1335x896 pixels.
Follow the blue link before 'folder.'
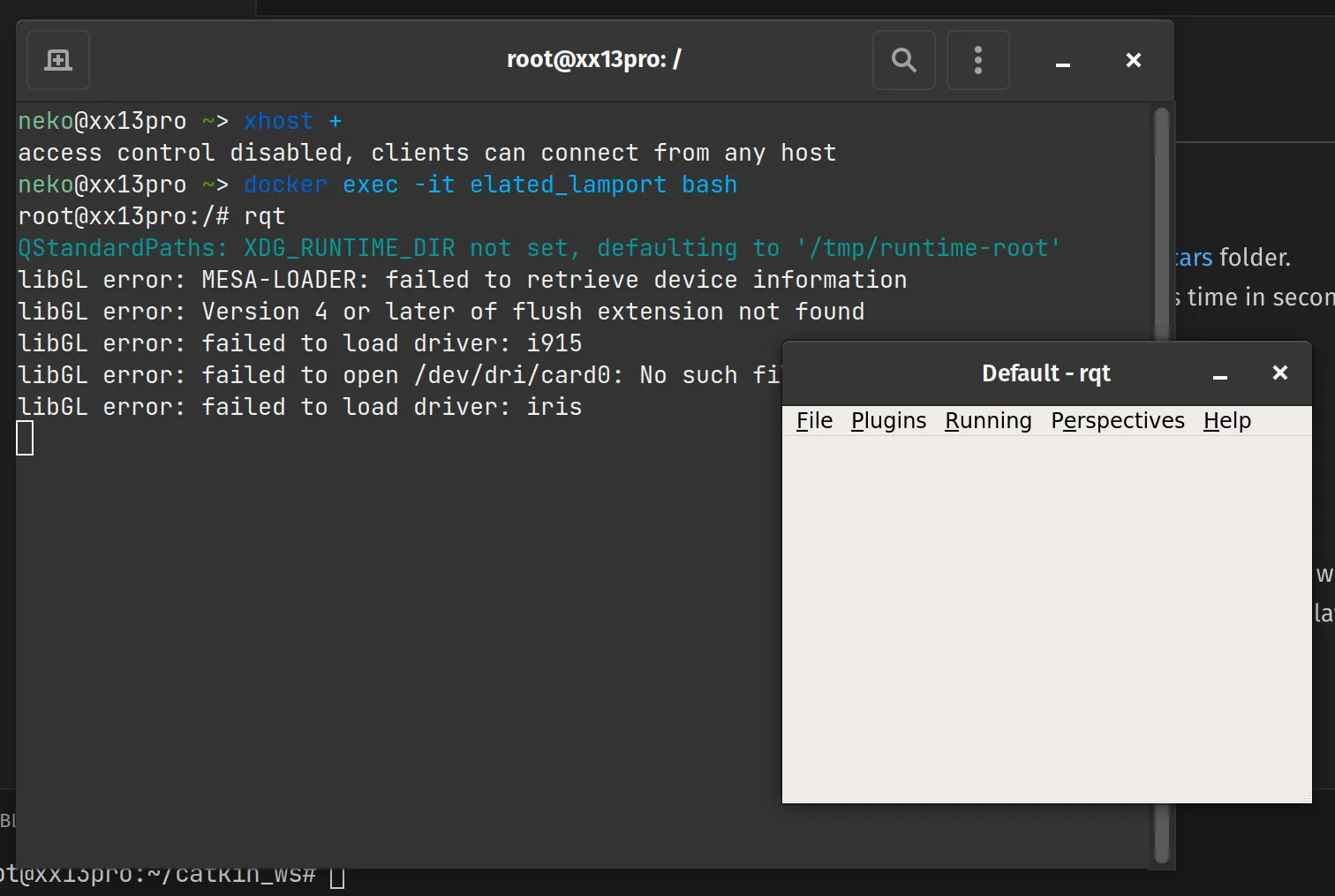[1194, 258]
